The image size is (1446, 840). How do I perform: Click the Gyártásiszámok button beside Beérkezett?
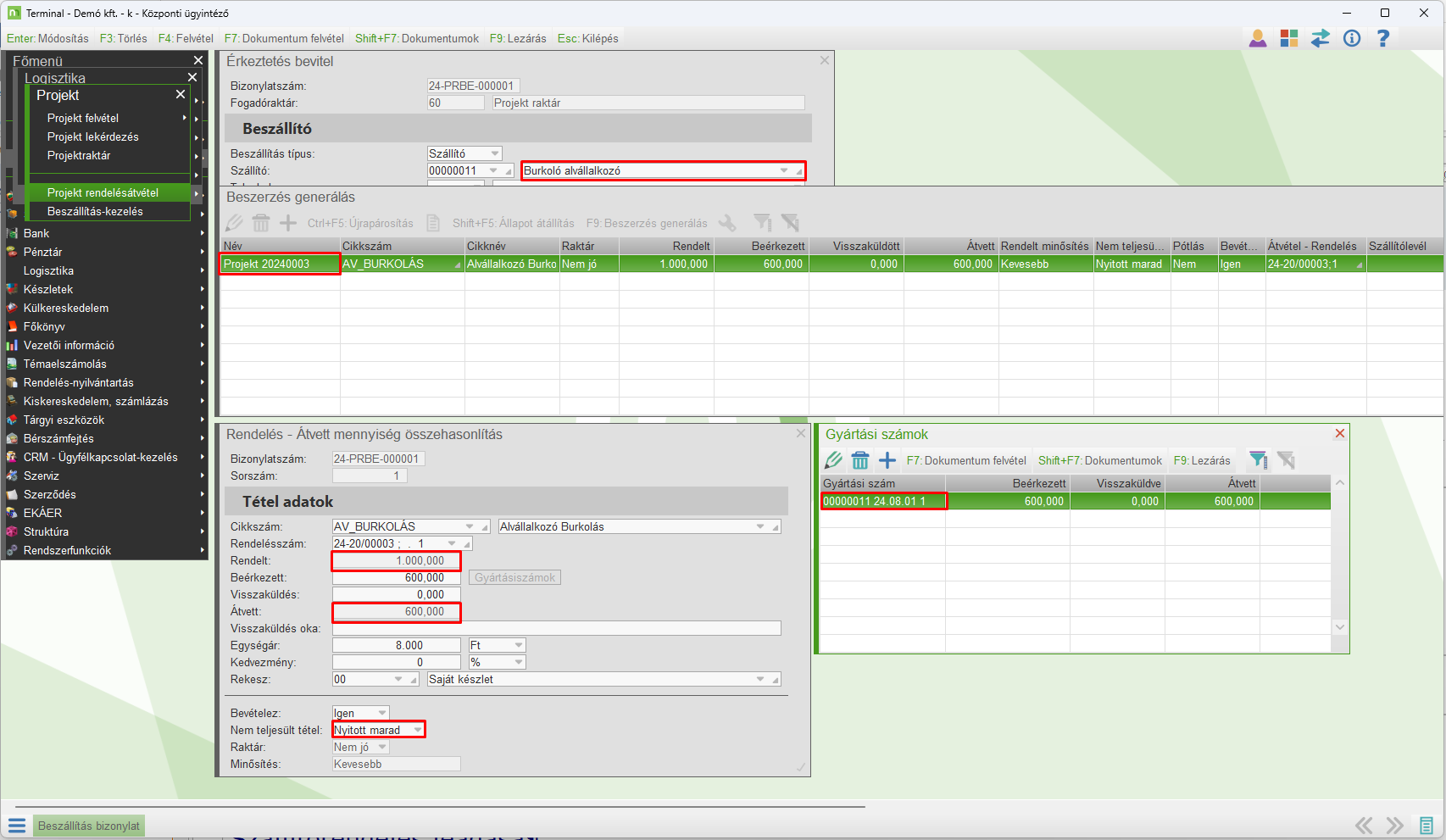click(515, 577)
